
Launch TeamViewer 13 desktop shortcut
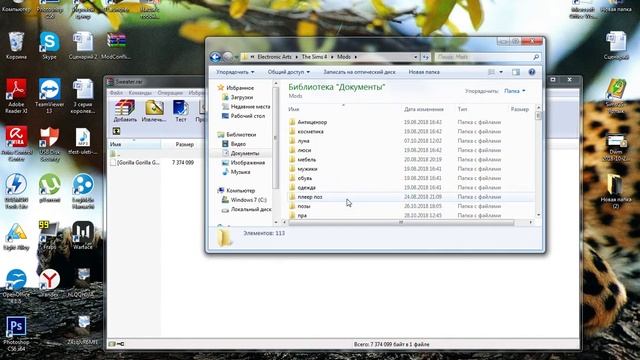49,95
